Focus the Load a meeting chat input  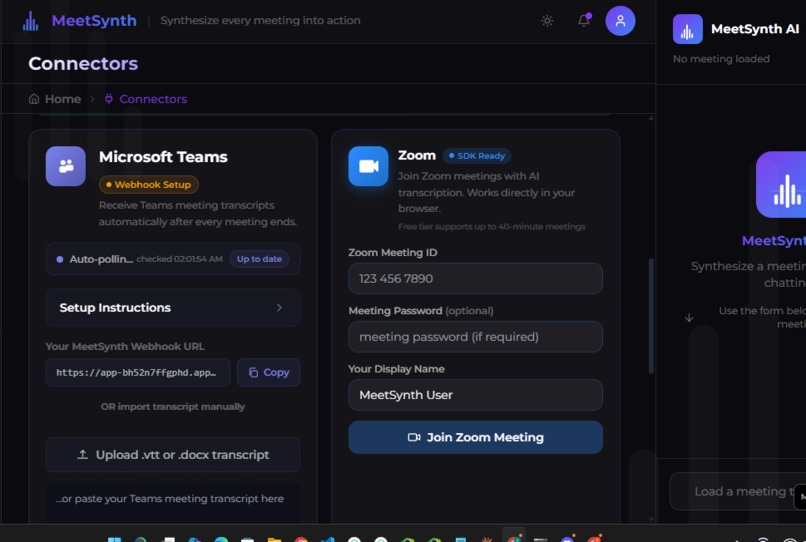click(738, 491)
